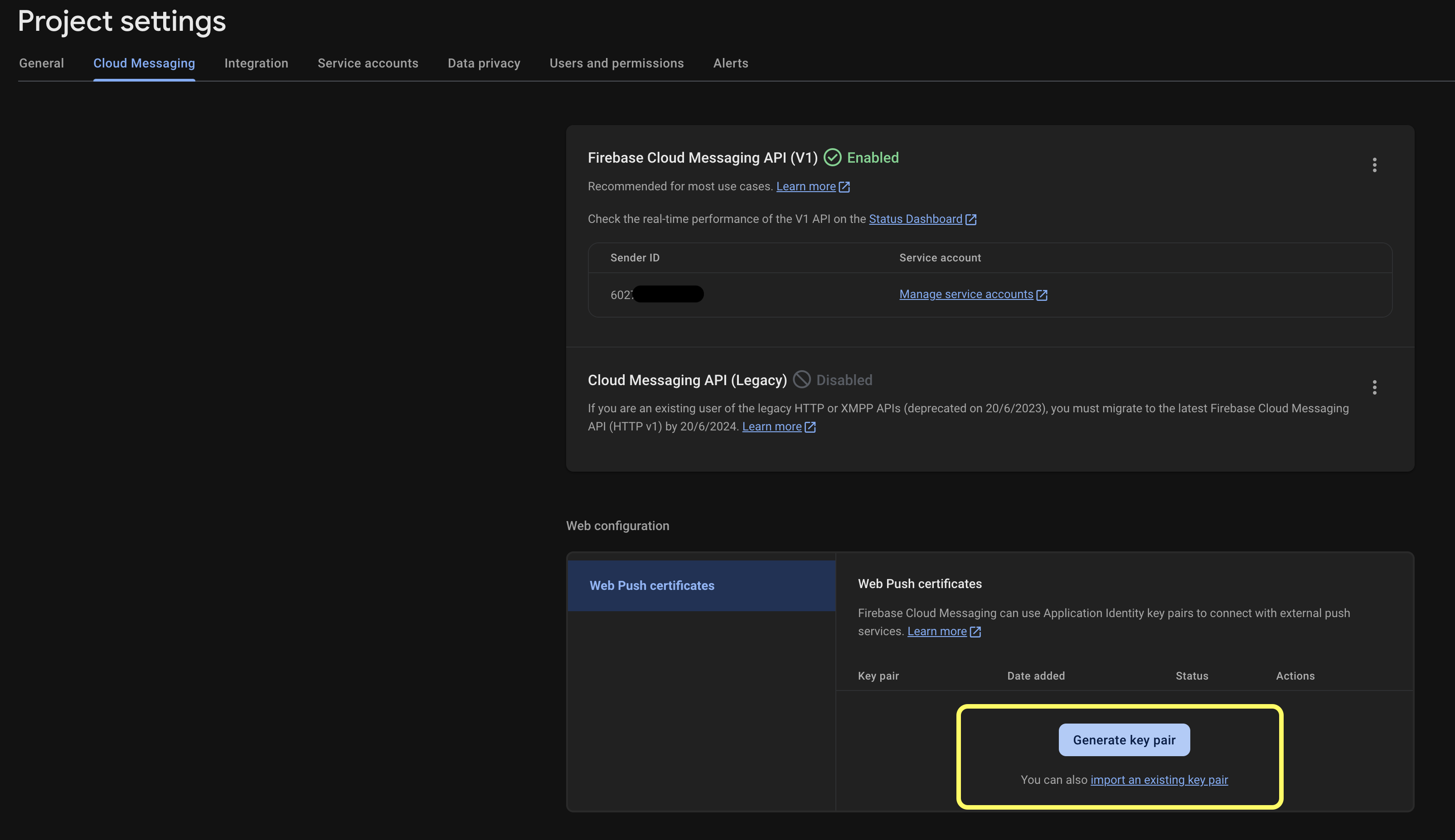1455x840 pixels.
Task: Click import an existing key pair link
Action: pos(1159,780)
